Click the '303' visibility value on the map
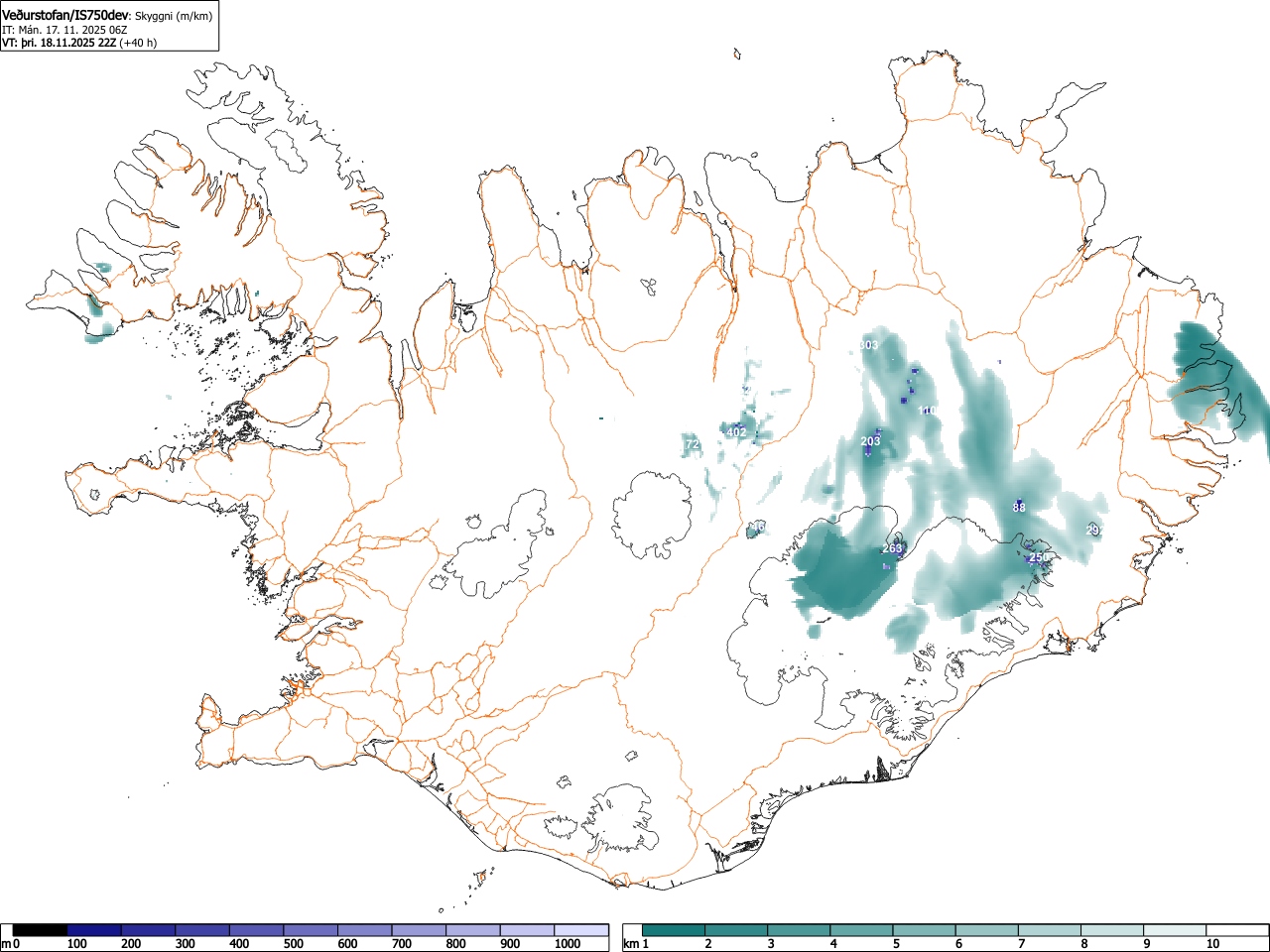Screen dimensions: 1270x952 click(x=868, y=345)
